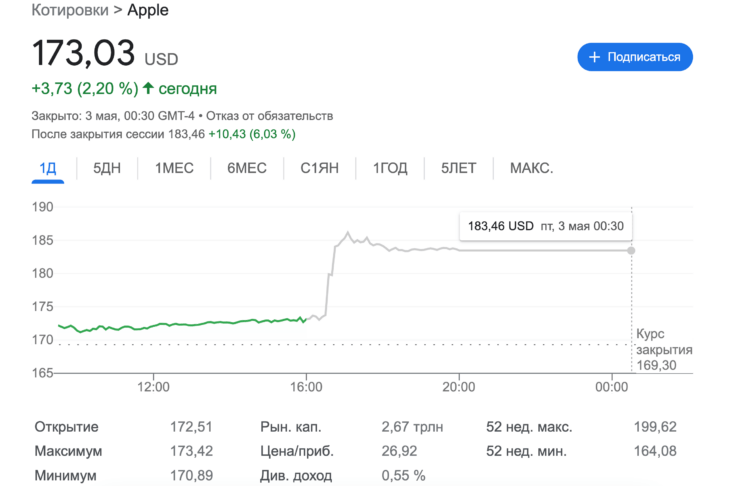The width and height of the screenshot is (740, 486).
Task: Click the 183,46 USD chart tooltip
Action: [x=546, y=226]
